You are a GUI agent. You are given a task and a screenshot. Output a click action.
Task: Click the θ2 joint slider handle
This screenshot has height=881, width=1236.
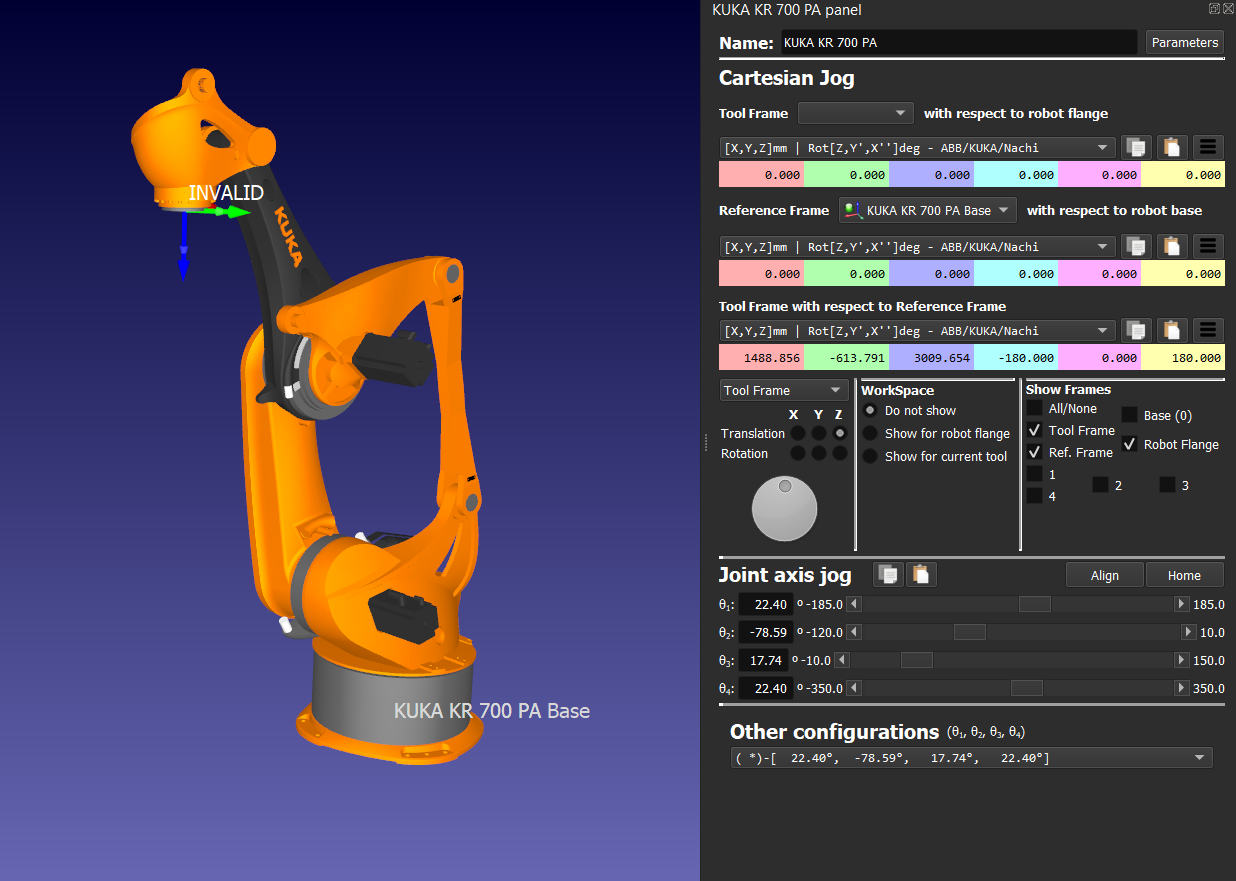pos(969,632)
